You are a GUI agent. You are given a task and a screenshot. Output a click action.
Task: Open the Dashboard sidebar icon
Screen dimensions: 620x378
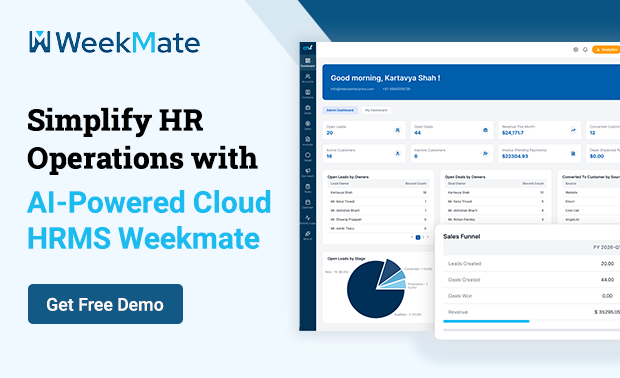tap(308, 62)
